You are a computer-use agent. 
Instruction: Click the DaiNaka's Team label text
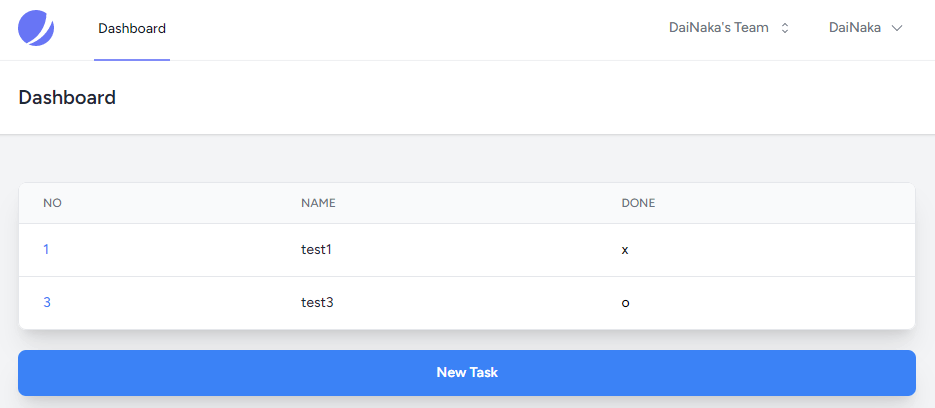(719, 27)
